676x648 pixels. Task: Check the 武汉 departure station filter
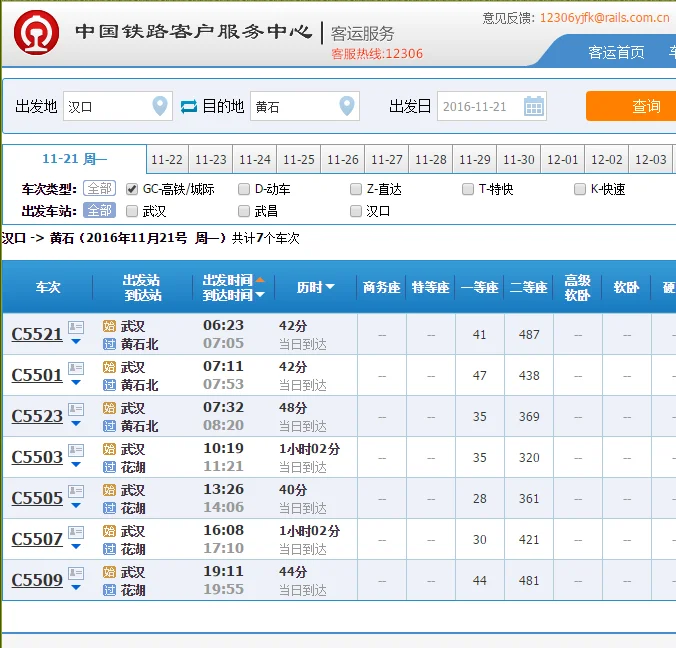point(132,211)
